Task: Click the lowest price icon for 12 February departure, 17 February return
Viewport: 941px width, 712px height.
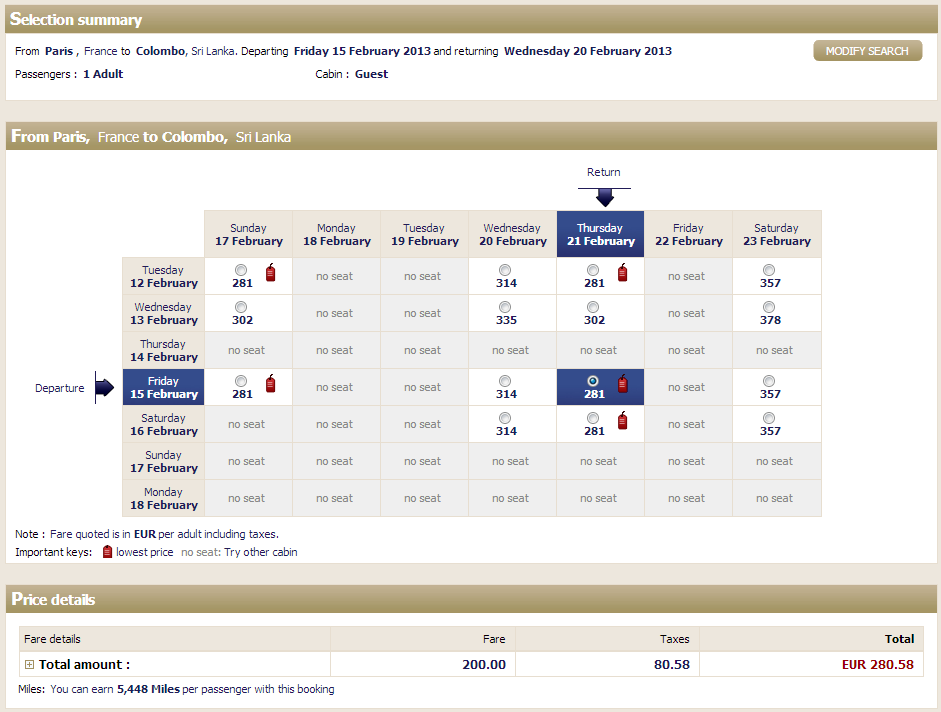Action: coord(270,272)
